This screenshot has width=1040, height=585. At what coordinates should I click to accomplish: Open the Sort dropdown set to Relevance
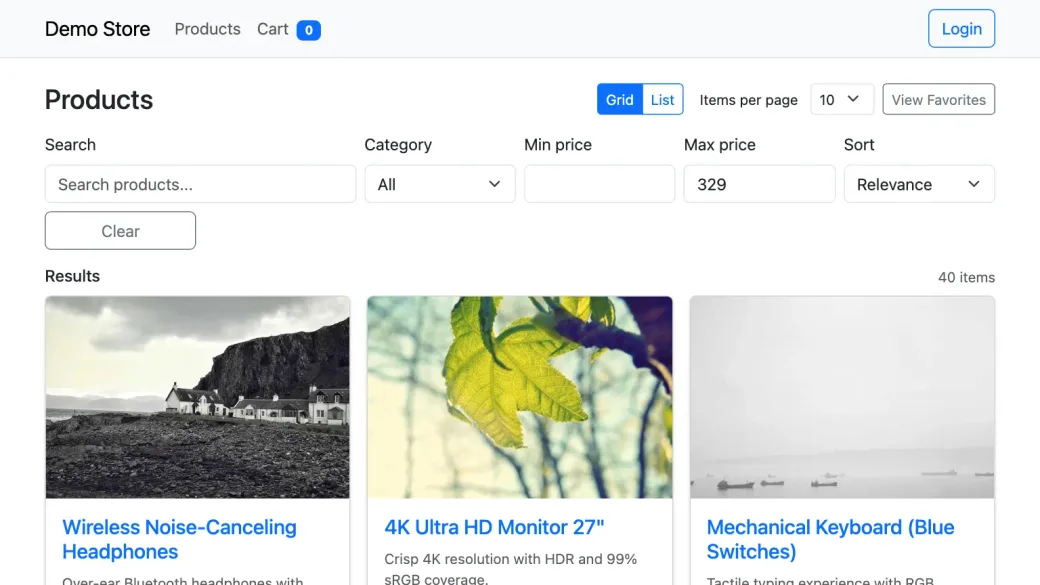coord(919,184)
